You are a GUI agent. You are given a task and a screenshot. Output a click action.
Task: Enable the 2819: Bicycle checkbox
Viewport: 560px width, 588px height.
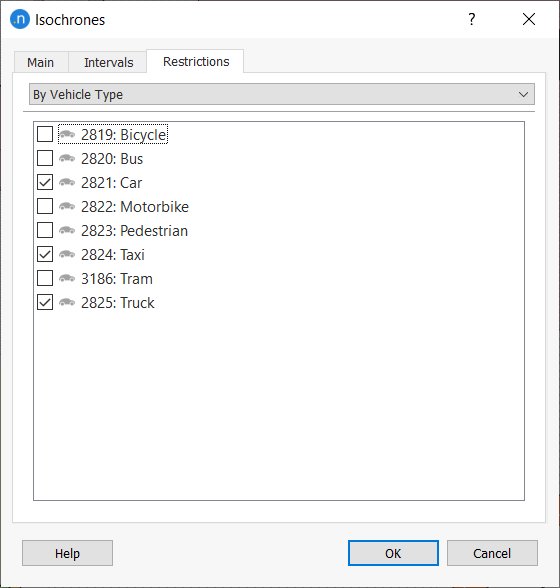[x=45, y=134]
